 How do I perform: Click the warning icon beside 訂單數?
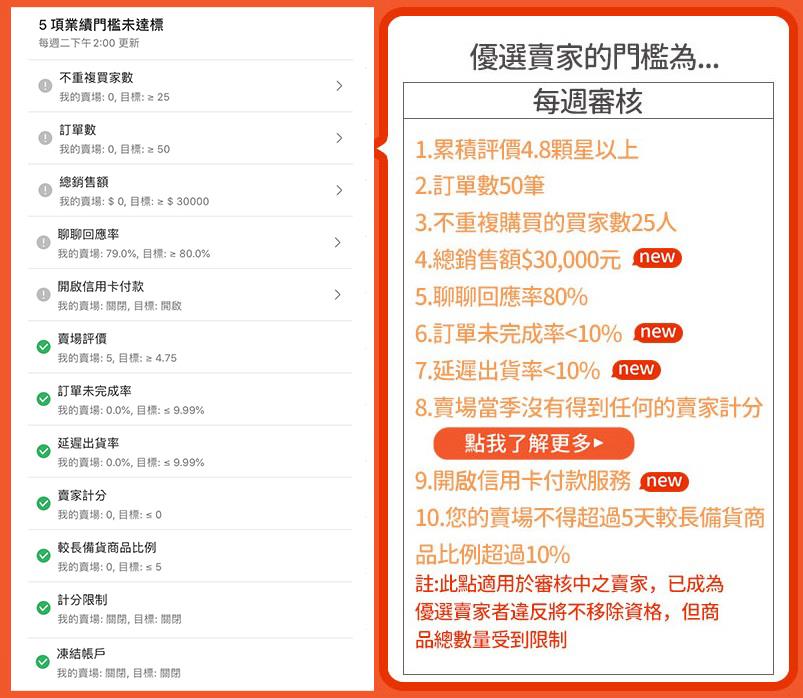44,136
